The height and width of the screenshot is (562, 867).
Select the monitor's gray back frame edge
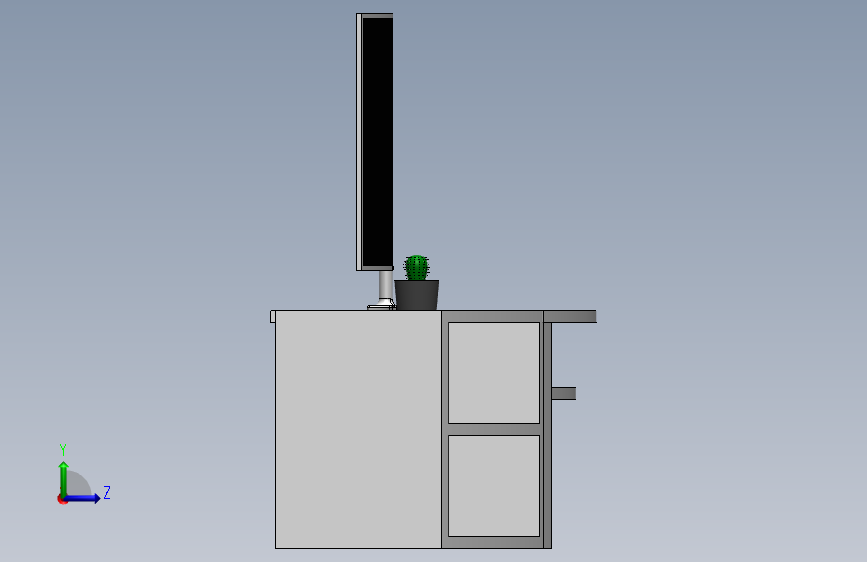[359, 142]
